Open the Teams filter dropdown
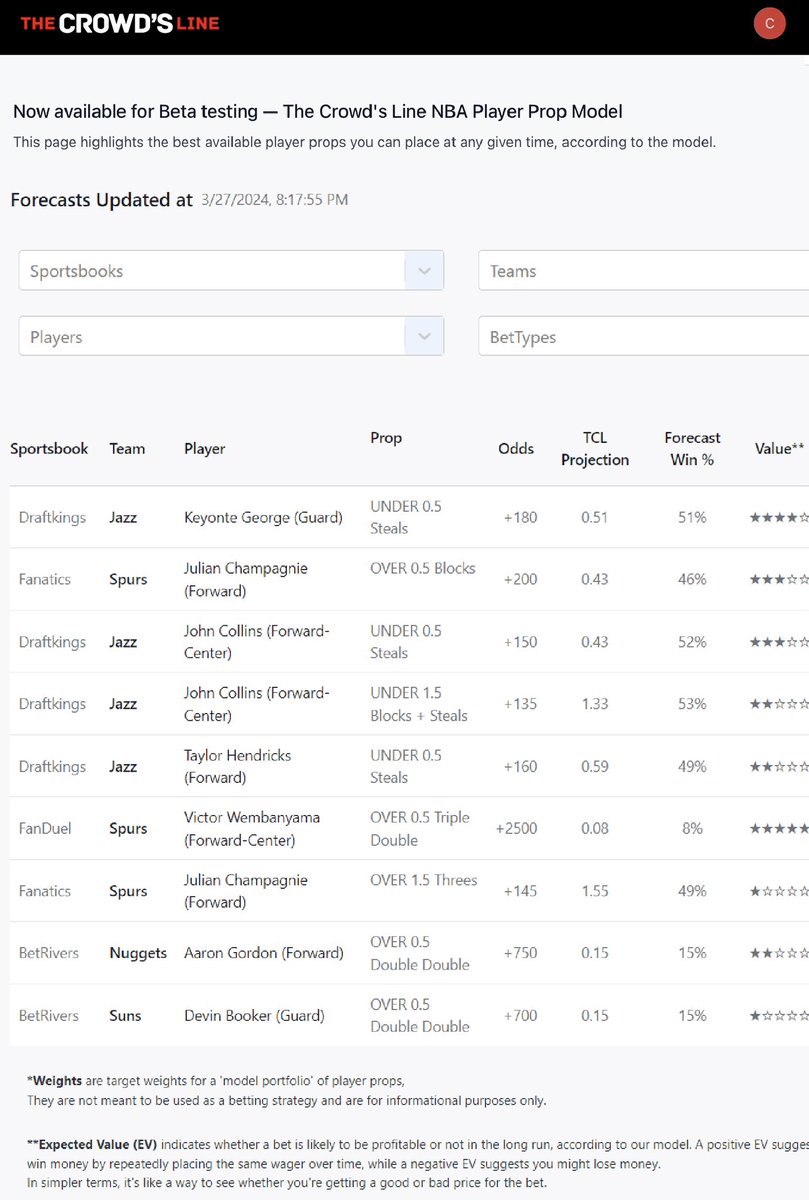The height and width of the screenshot is (1200, 809). coord(644,271)
